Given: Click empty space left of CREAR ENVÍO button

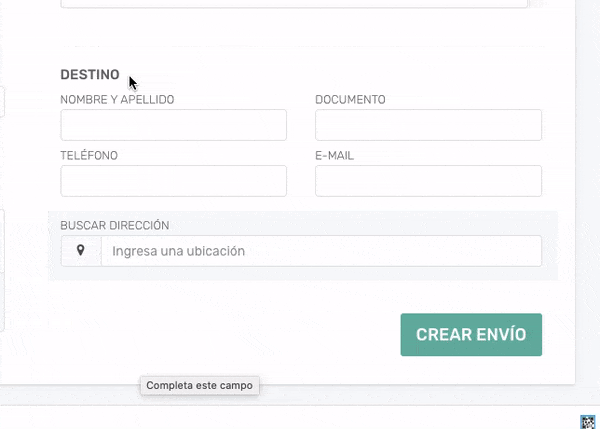Looking at the screenshot, I should click(230, 335).
